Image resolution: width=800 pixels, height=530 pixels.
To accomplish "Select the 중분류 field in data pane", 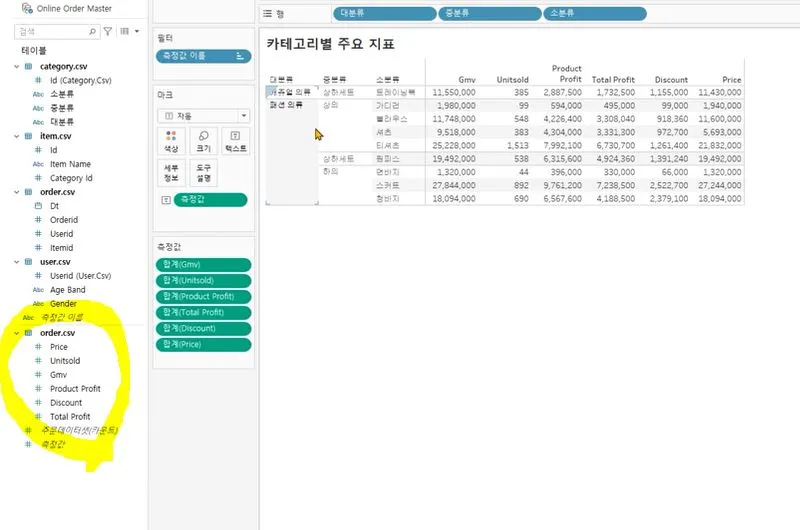I will pos(62,108).
